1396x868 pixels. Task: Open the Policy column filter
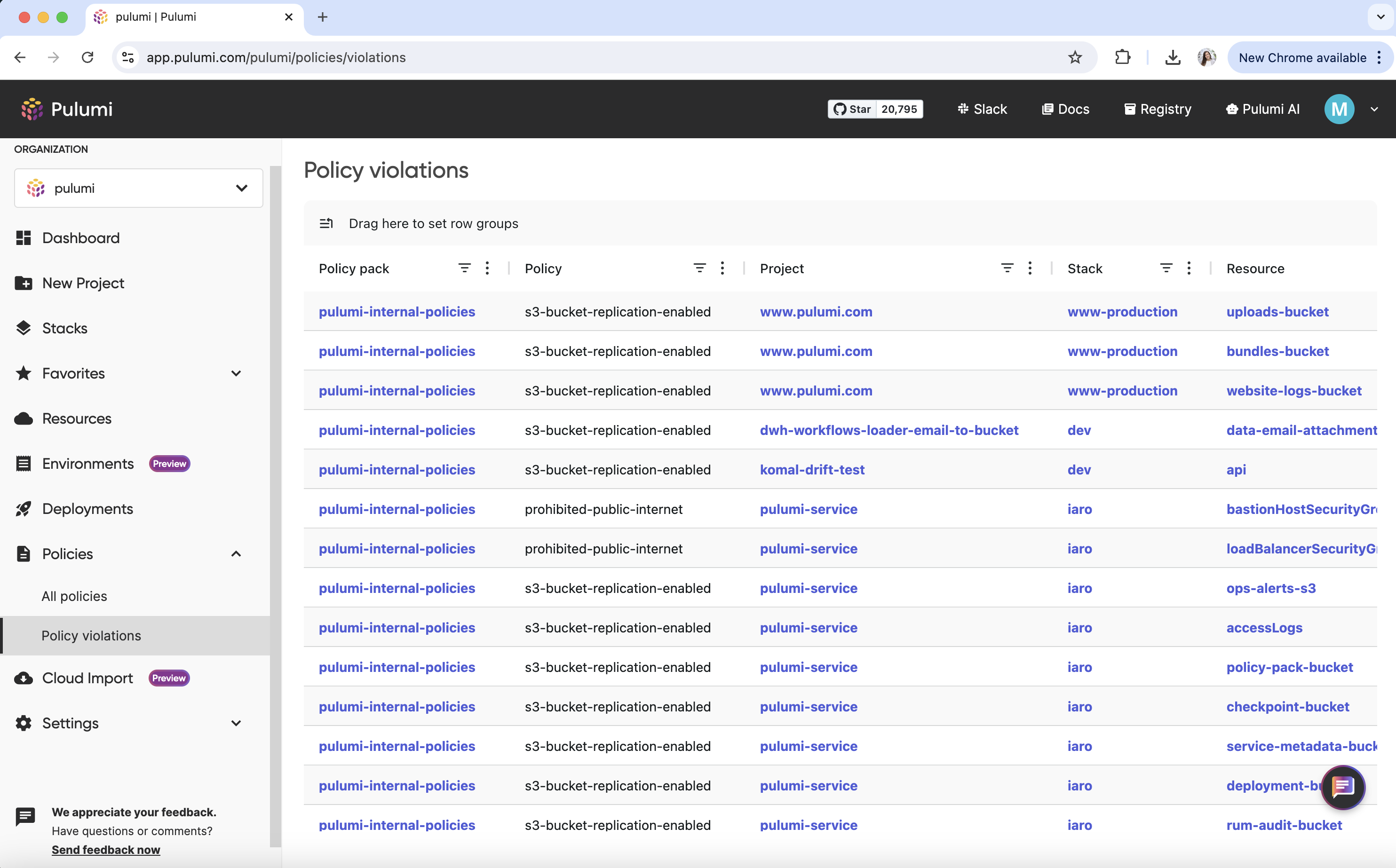tap(699, 268)
